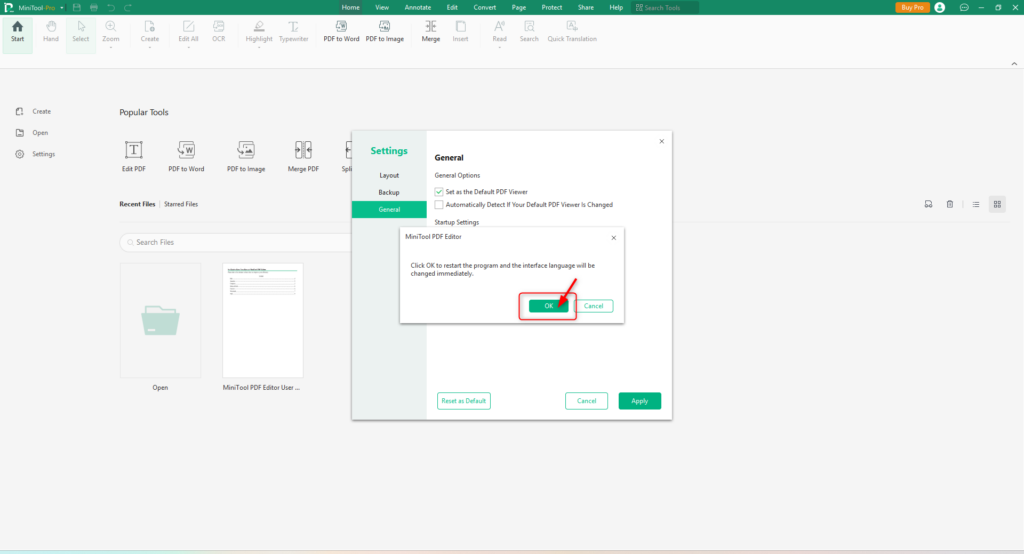The image size is (1024, 554).
Task: Click the delete trash icon for recent files
Action: [950, 204]
